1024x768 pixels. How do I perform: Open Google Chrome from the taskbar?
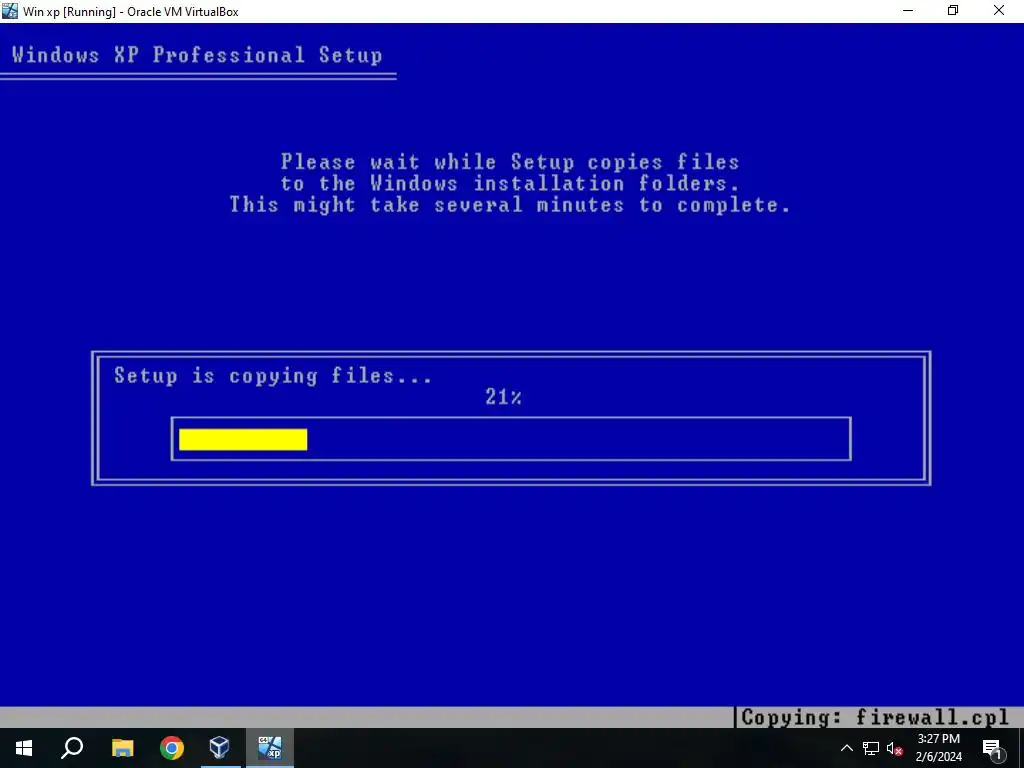pos(172,748)
